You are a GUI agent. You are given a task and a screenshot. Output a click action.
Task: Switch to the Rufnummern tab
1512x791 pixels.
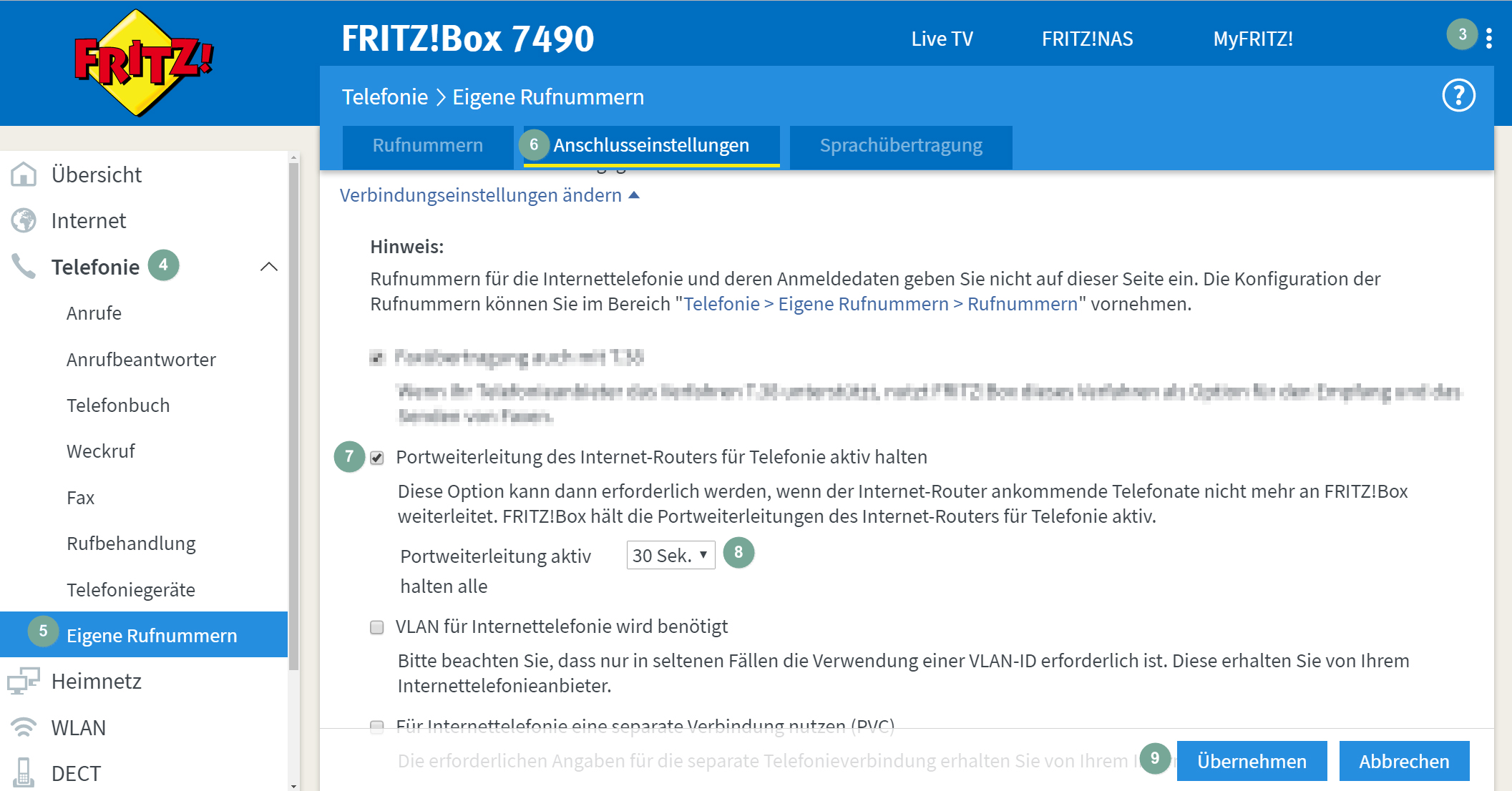[x=427, y=146]
